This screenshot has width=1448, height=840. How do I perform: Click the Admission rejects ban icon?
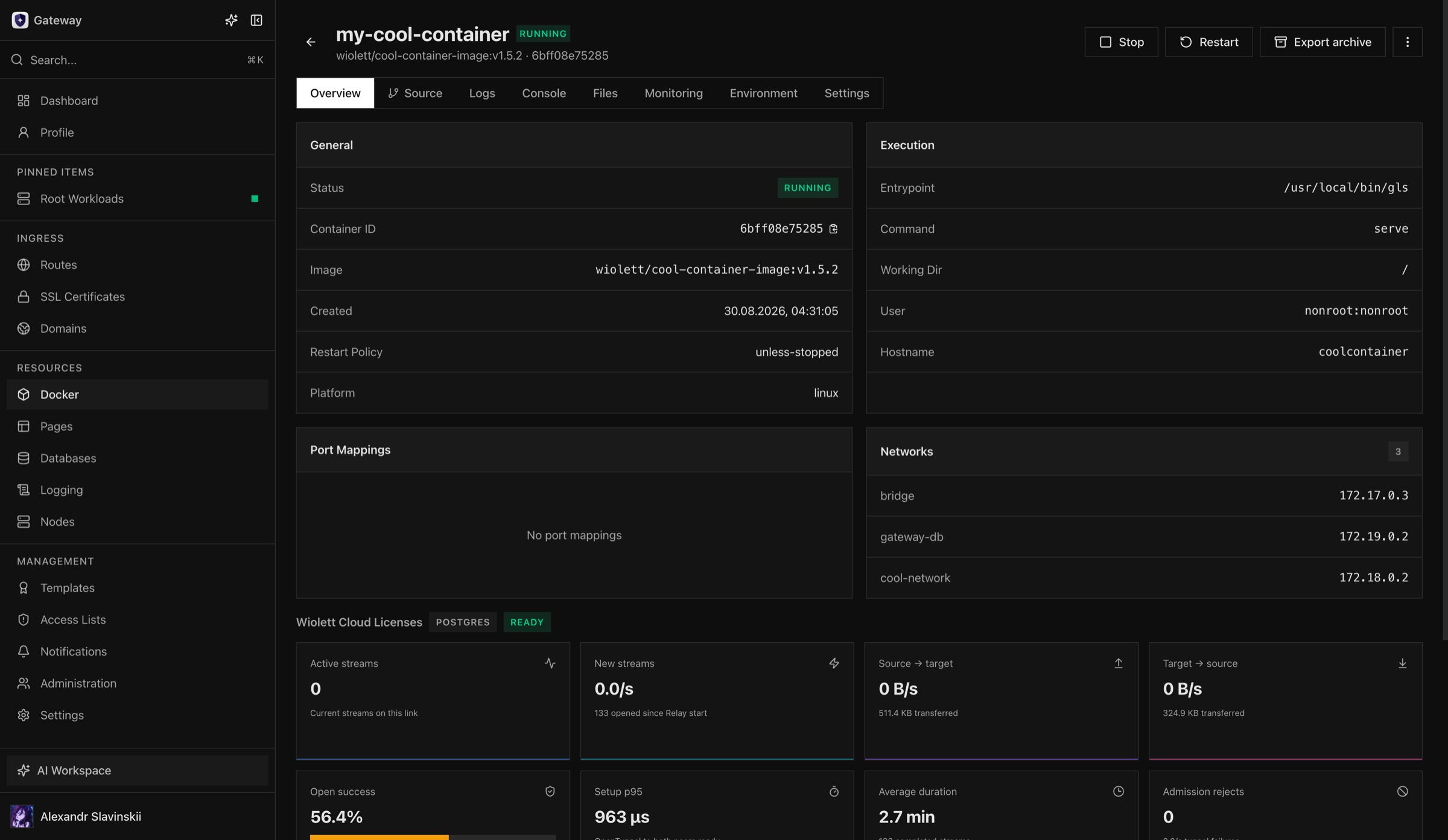[x=1402, y=791]
